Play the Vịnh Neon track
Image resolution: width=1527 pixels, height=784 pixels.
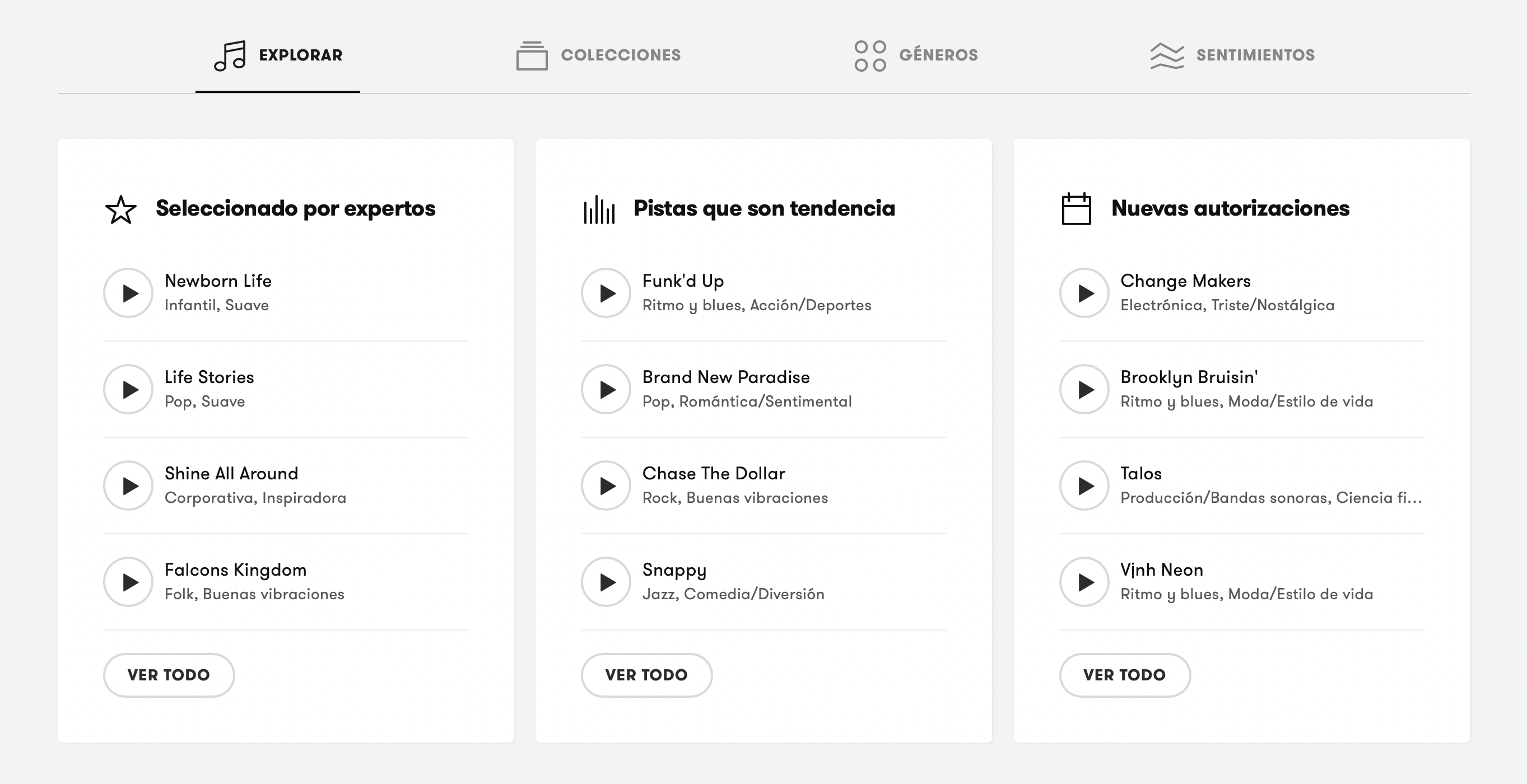(x=1085, y=582)
